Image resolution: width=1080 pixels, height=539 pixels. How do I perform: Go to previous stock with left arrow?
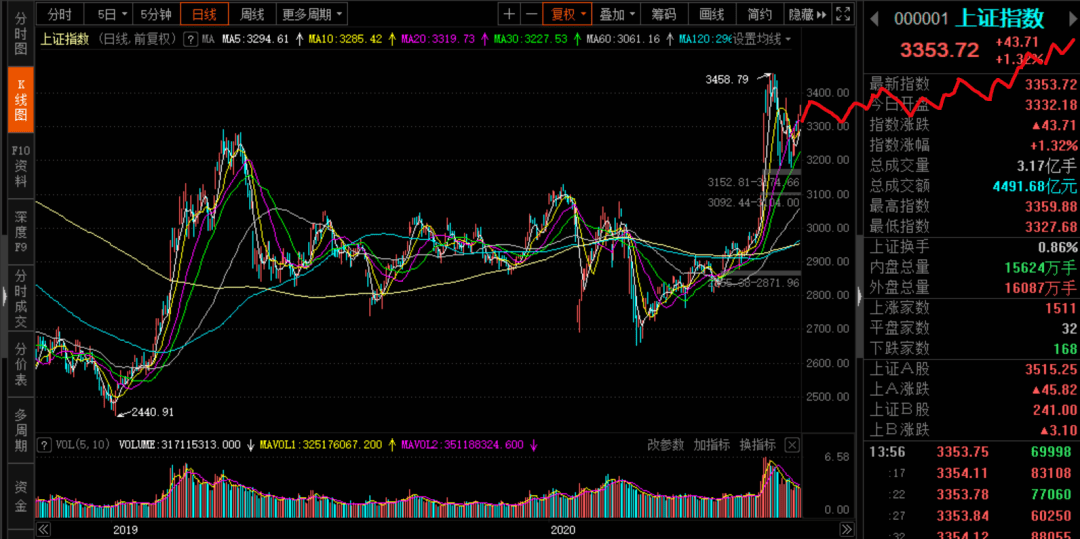coord(875,18)
